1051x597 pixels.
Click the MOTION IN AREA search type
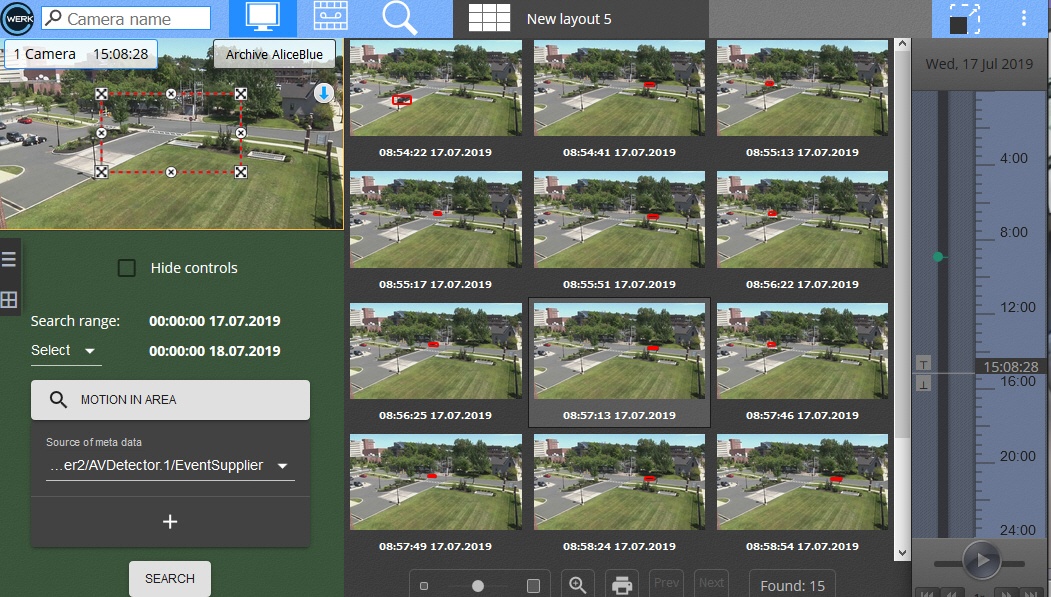(x=170, y=400)
